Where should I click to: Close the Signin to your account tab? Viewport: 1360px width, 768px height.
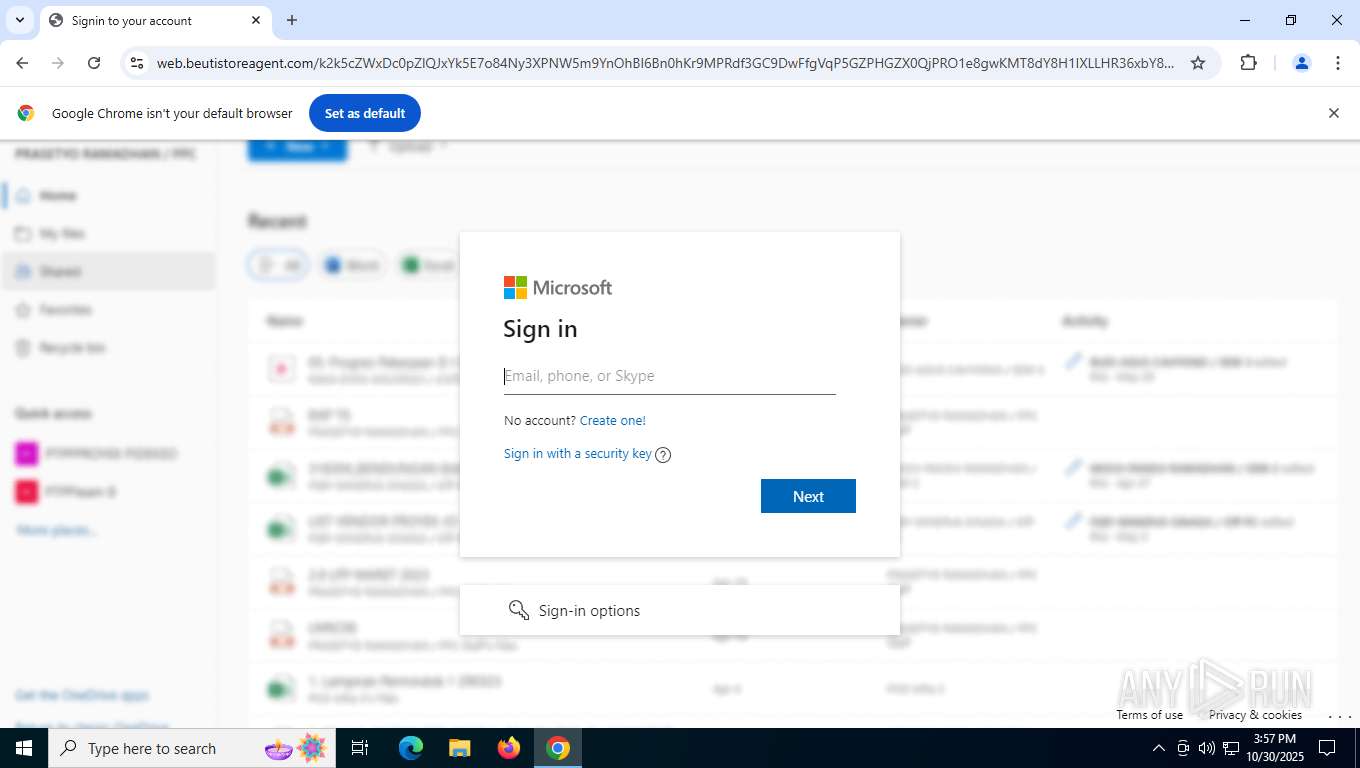(256, 20)
